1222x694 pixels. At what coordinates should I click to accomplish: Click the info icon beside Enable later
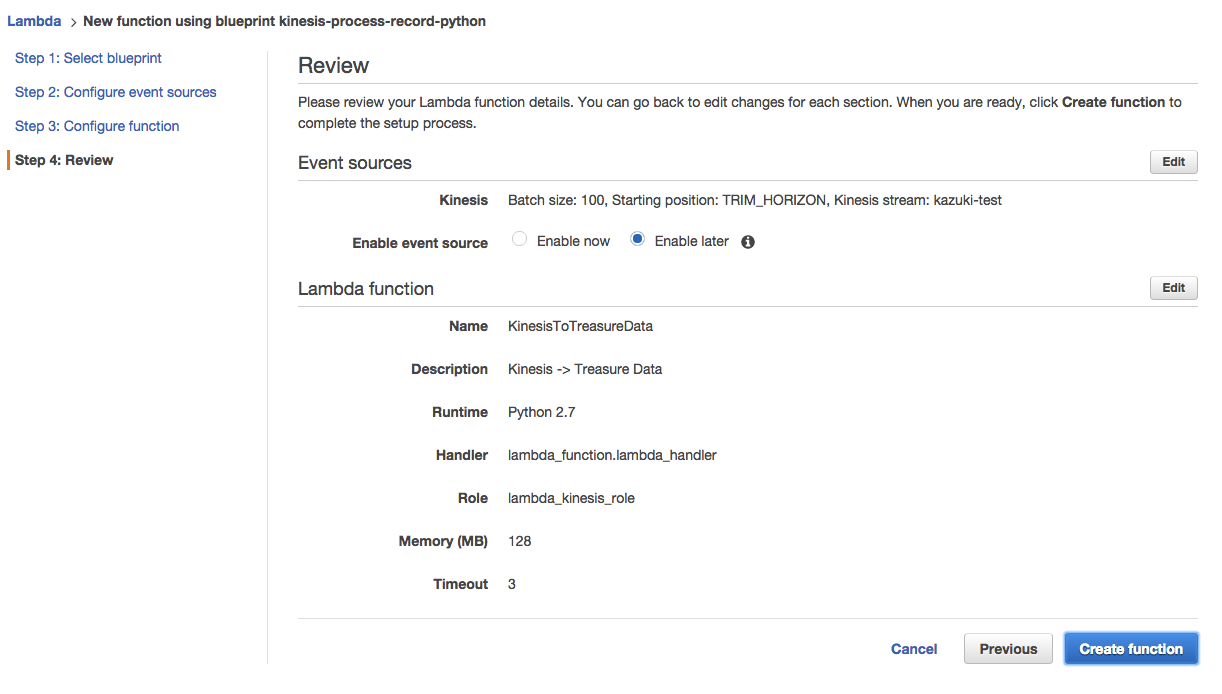[x=748, y=242]
